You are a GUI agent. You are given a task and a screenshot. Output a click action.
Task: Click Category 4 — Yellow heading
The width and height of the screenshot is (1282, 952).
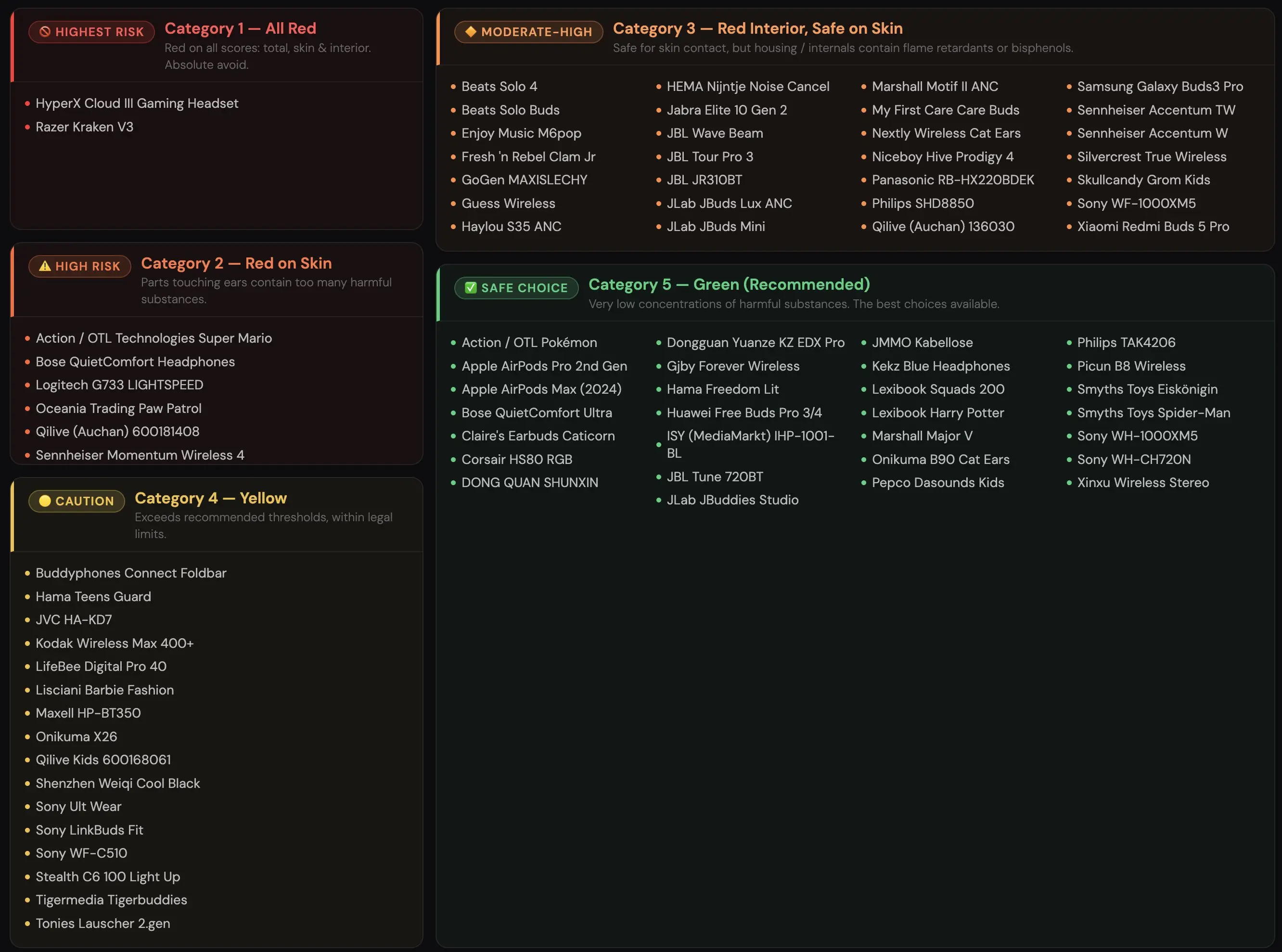coord(210,498)
